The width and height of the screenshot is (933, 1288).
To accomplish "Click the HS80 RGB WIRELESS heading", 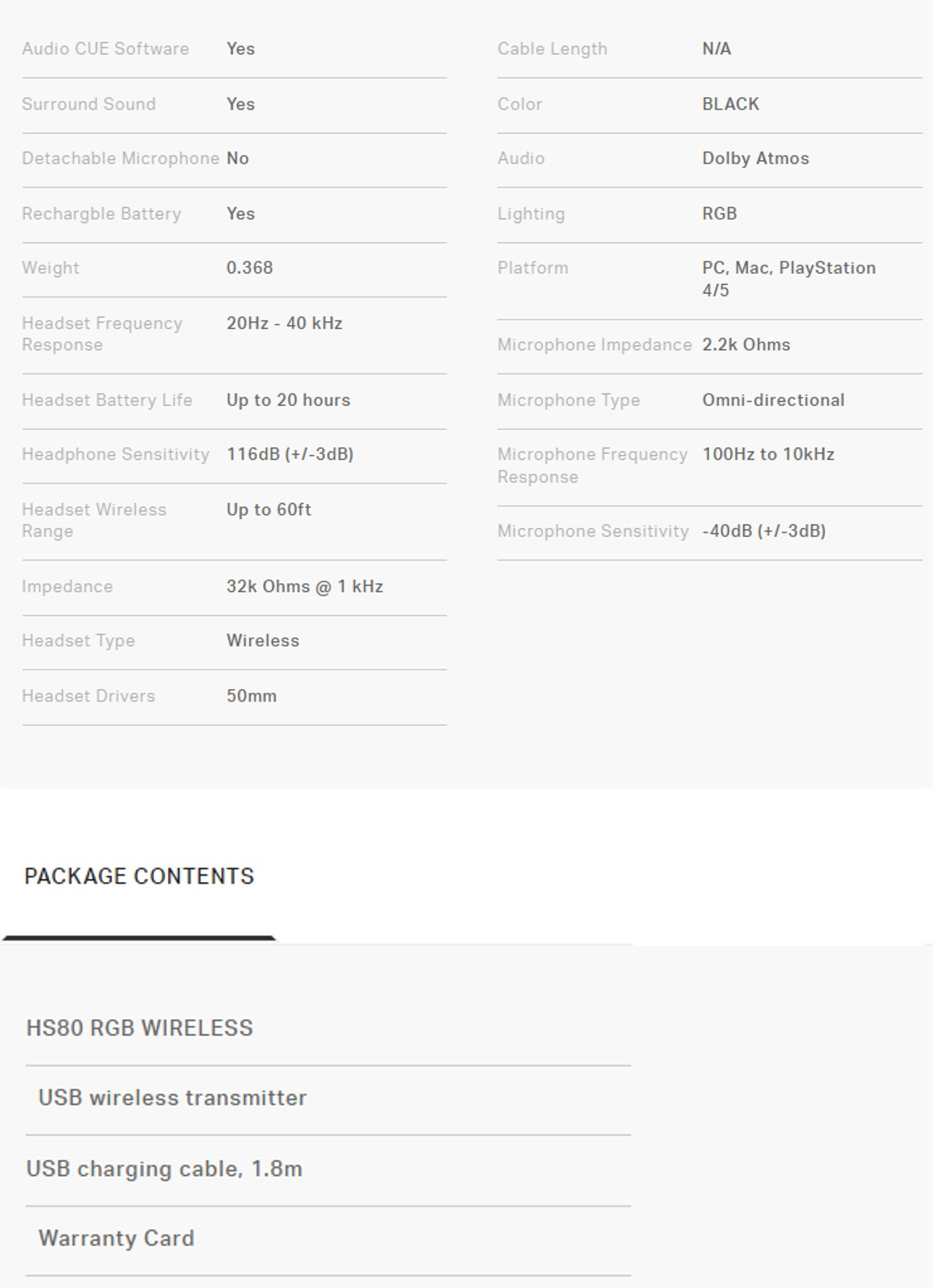I will pyautogui.click(x=140, y=1028).
